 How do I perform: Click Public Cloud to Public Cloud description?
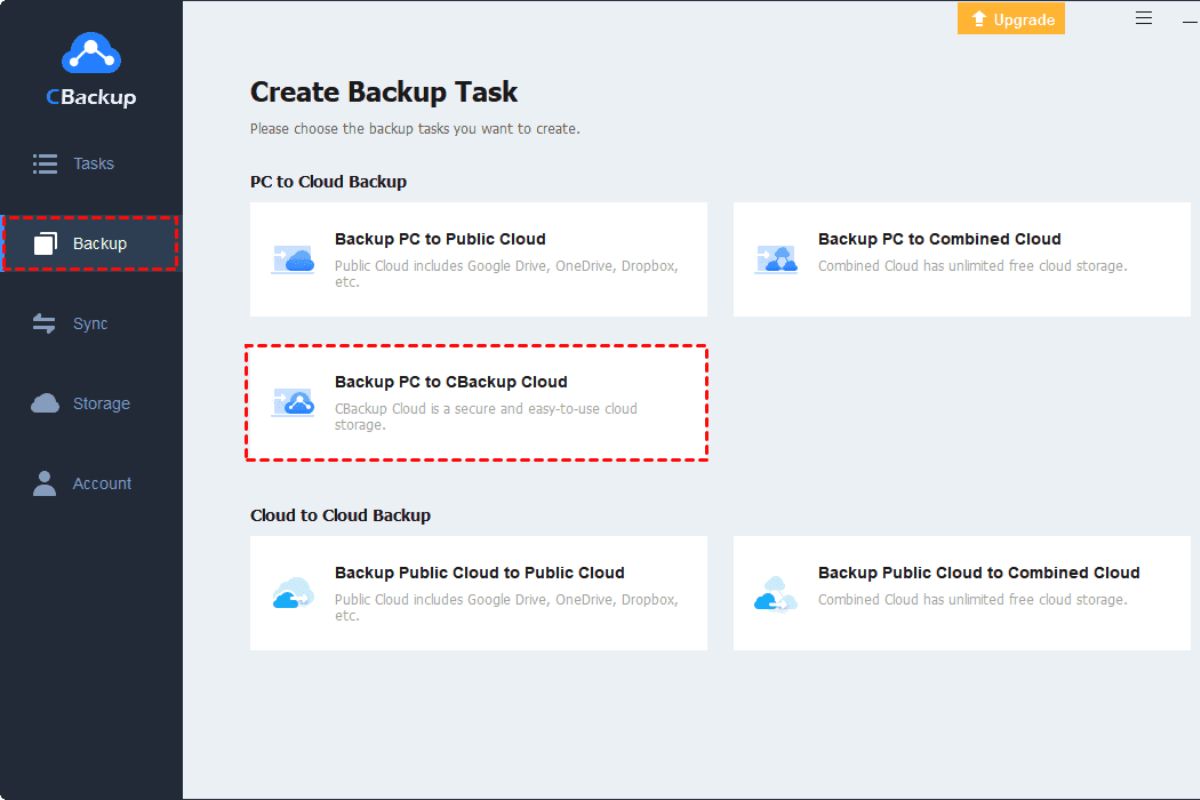click(506, 608)
